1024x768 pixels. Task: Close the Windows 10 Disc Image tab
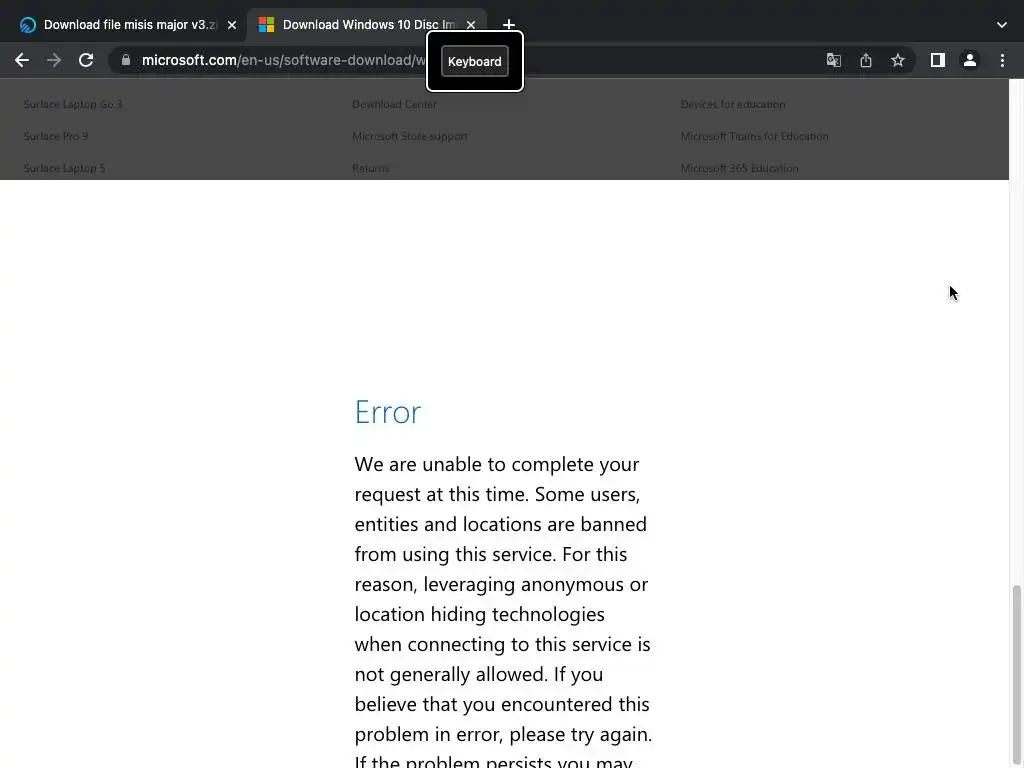471,25
